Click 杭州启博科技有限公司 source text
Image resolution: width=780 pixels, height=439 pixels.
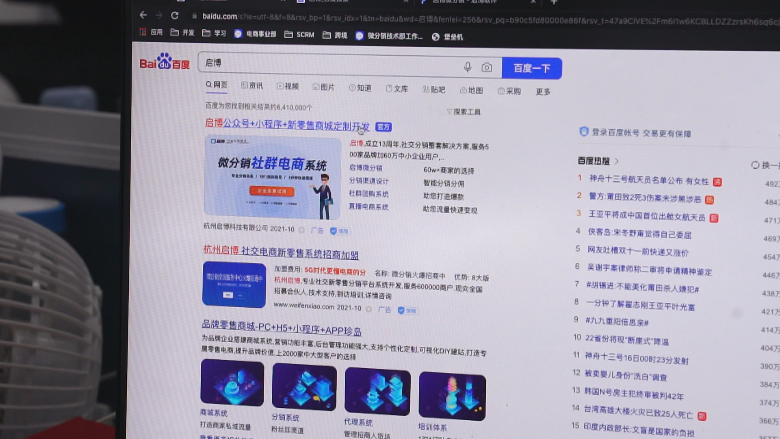click(235, 227)
